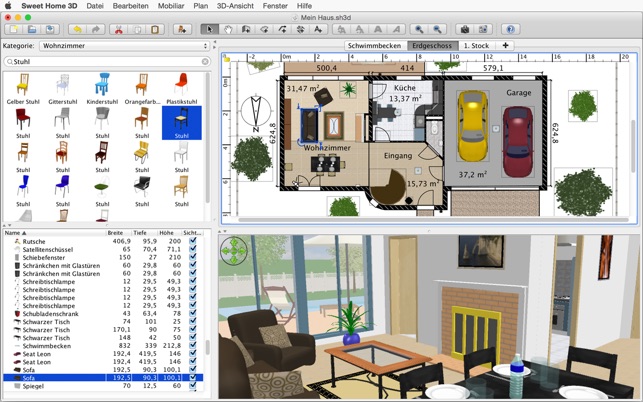Open the Bearbeiten menu
The image size is (643, 402).
coord(130,6)
